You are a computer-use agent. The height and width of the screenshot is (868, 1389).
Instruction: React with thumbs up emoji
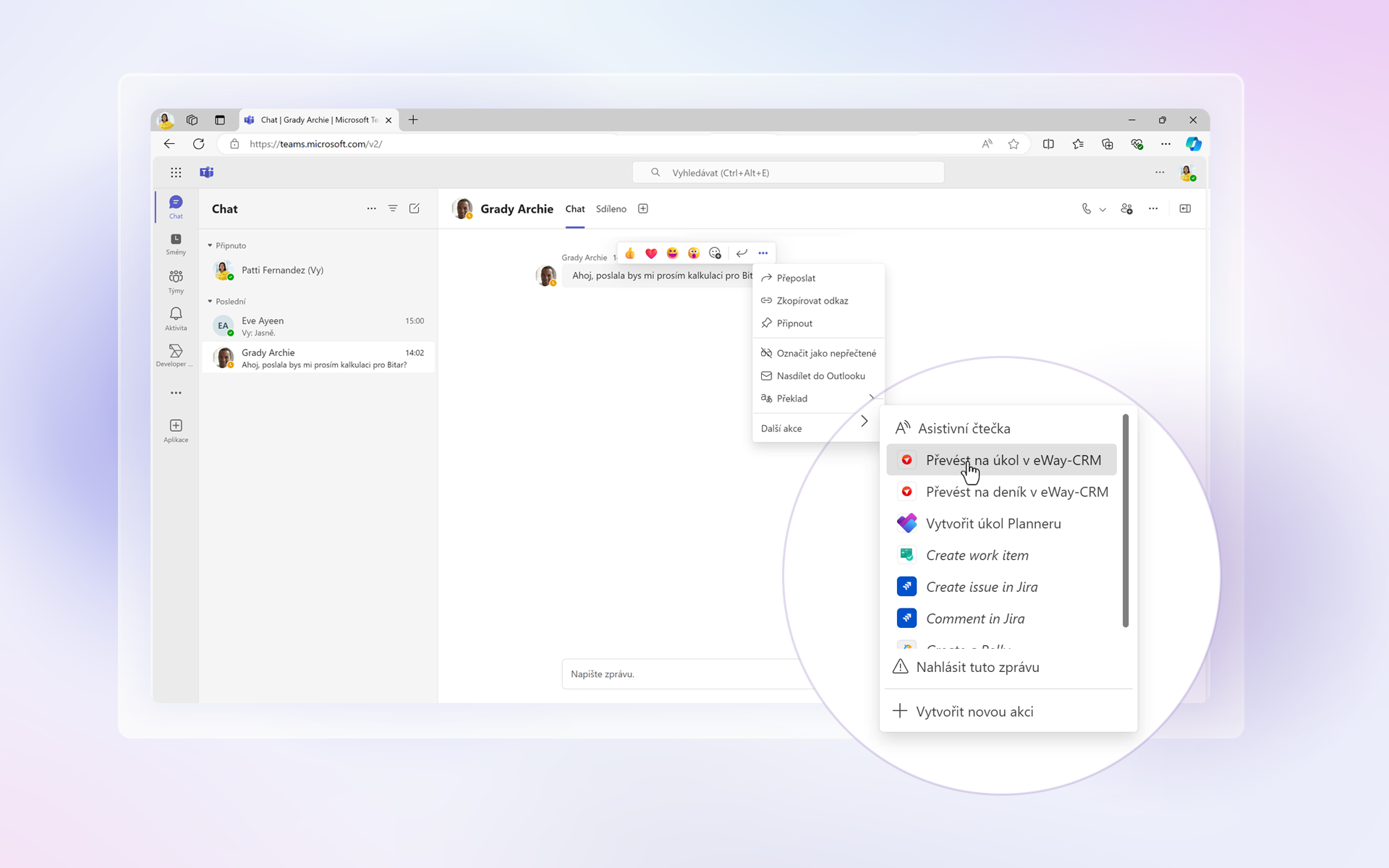pos(630,253)
